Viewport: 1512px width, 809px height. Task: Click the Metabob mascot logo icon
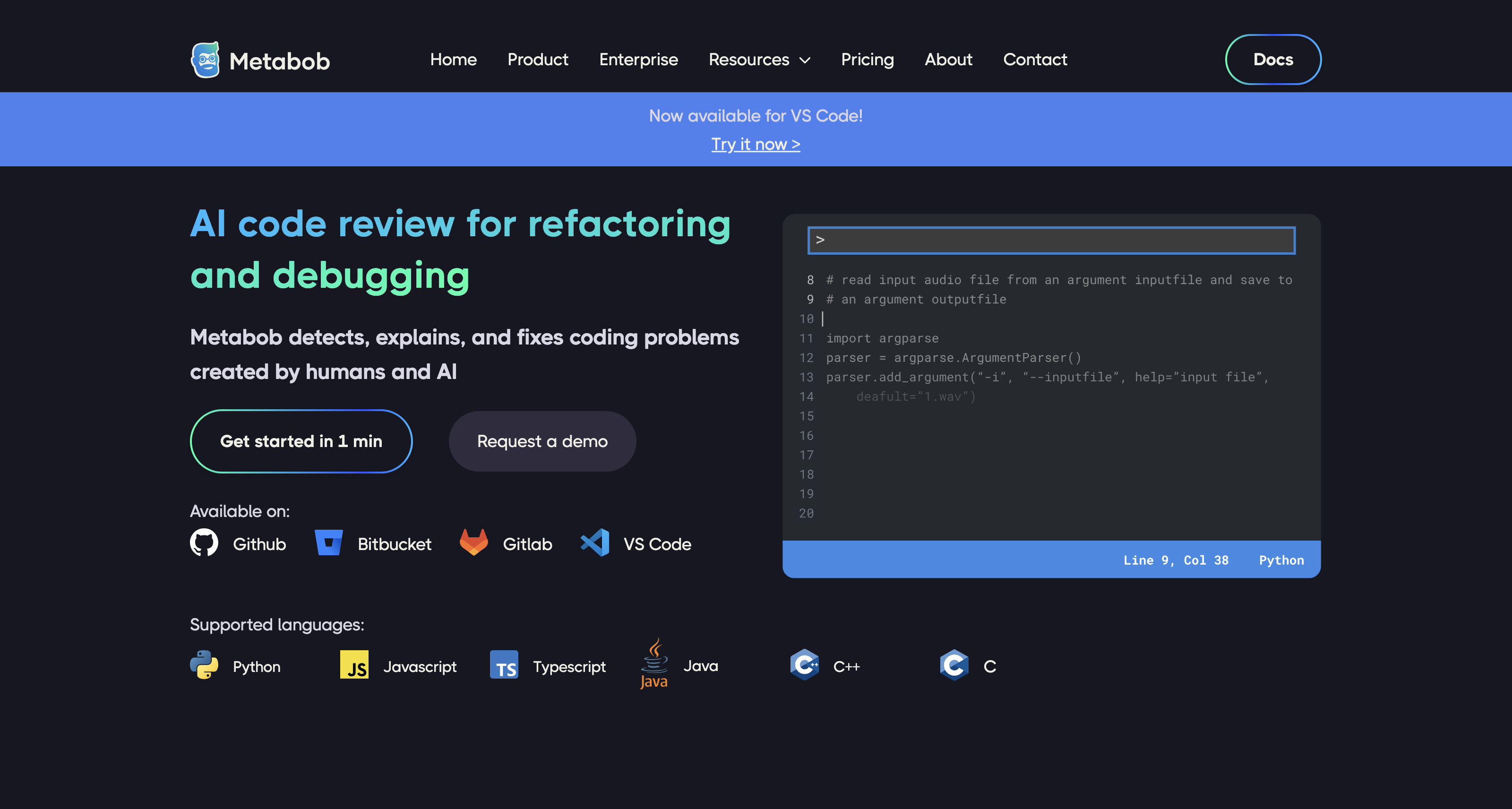[x=206, y=59]
